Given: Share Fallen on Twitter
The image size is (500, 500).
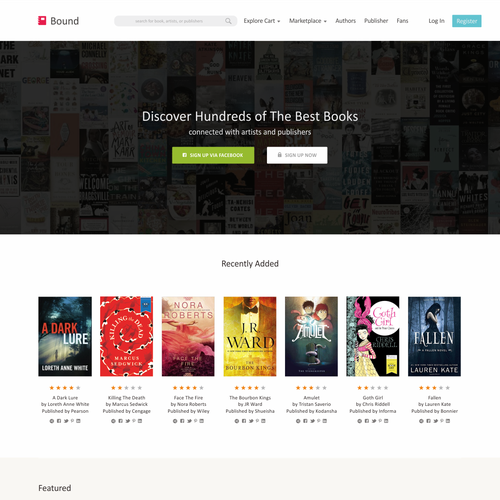Looking at the screenshot, I should click(436, 421).
